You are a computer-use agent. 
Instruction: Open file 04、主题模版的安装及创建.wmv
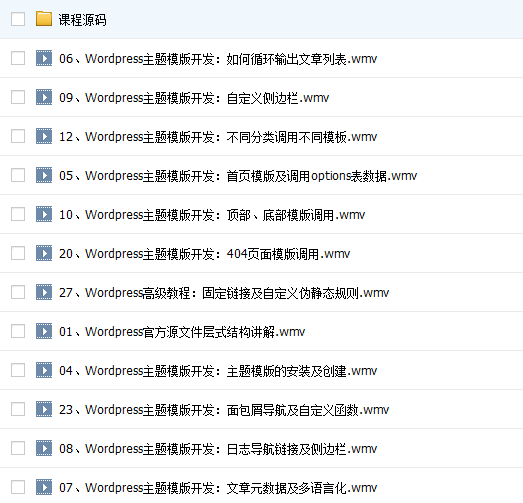pyautogui.click(x=218, y=371)
